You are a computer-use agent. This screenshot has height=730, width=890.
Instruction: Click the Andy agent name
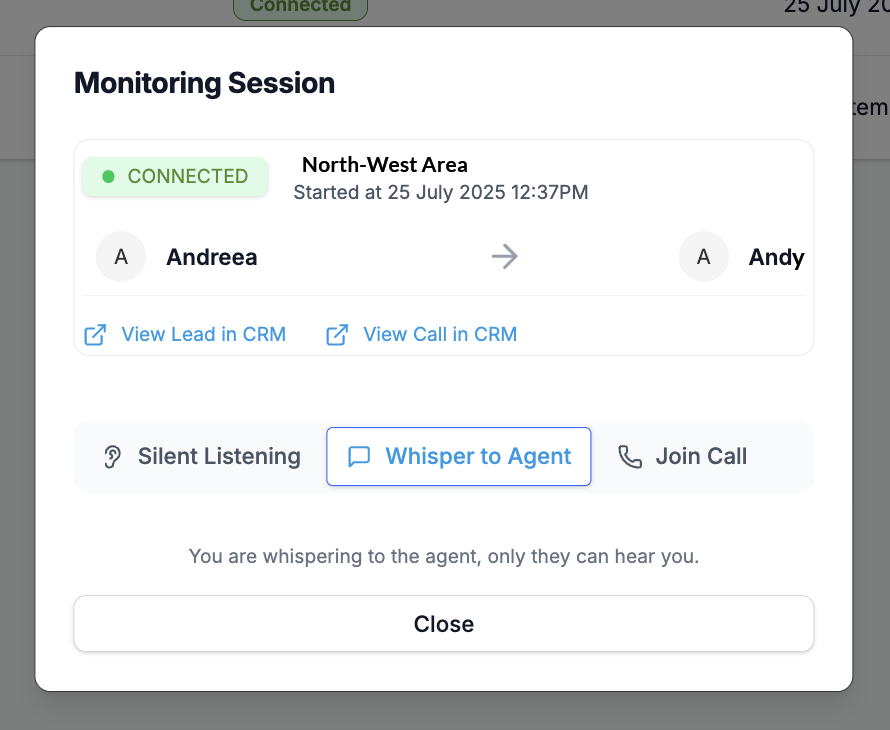(776, 257)
